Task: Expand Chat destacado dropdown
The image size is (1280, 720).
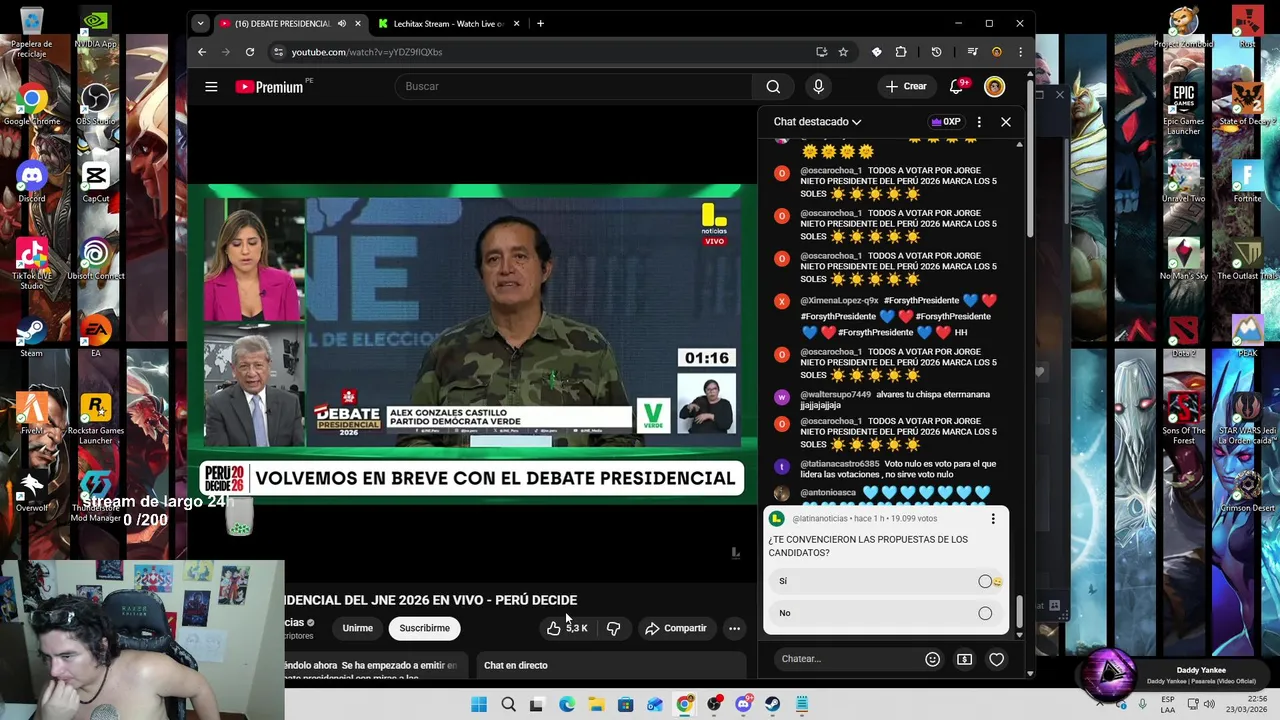Action: click(x=817, y=122)
